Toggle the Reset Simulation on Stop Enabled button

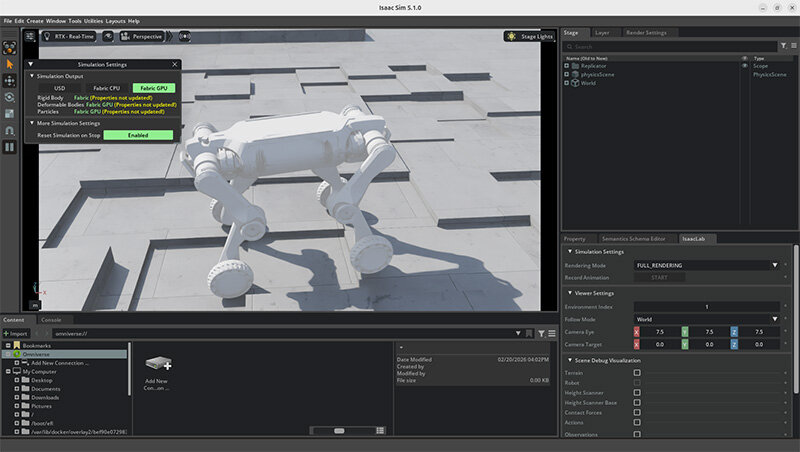tap(138, 135)
